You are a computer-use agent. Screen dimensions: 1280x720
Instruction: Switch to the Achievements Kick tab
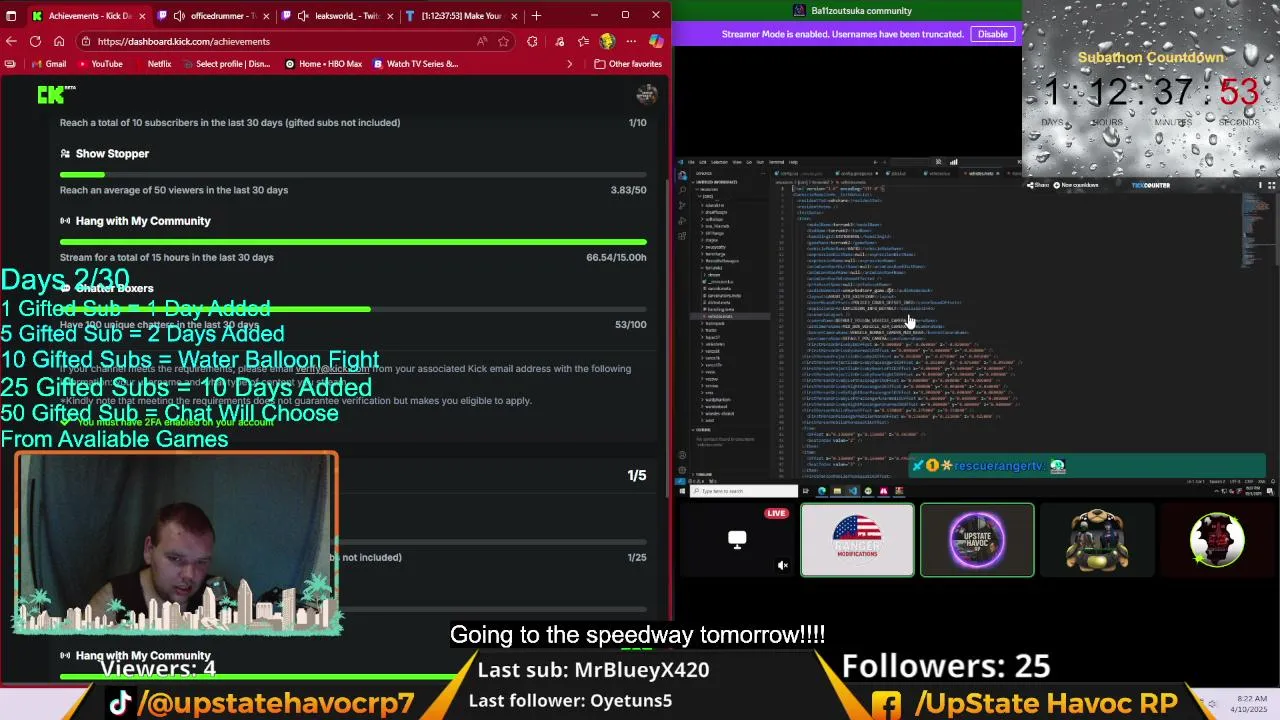(88, 16)
